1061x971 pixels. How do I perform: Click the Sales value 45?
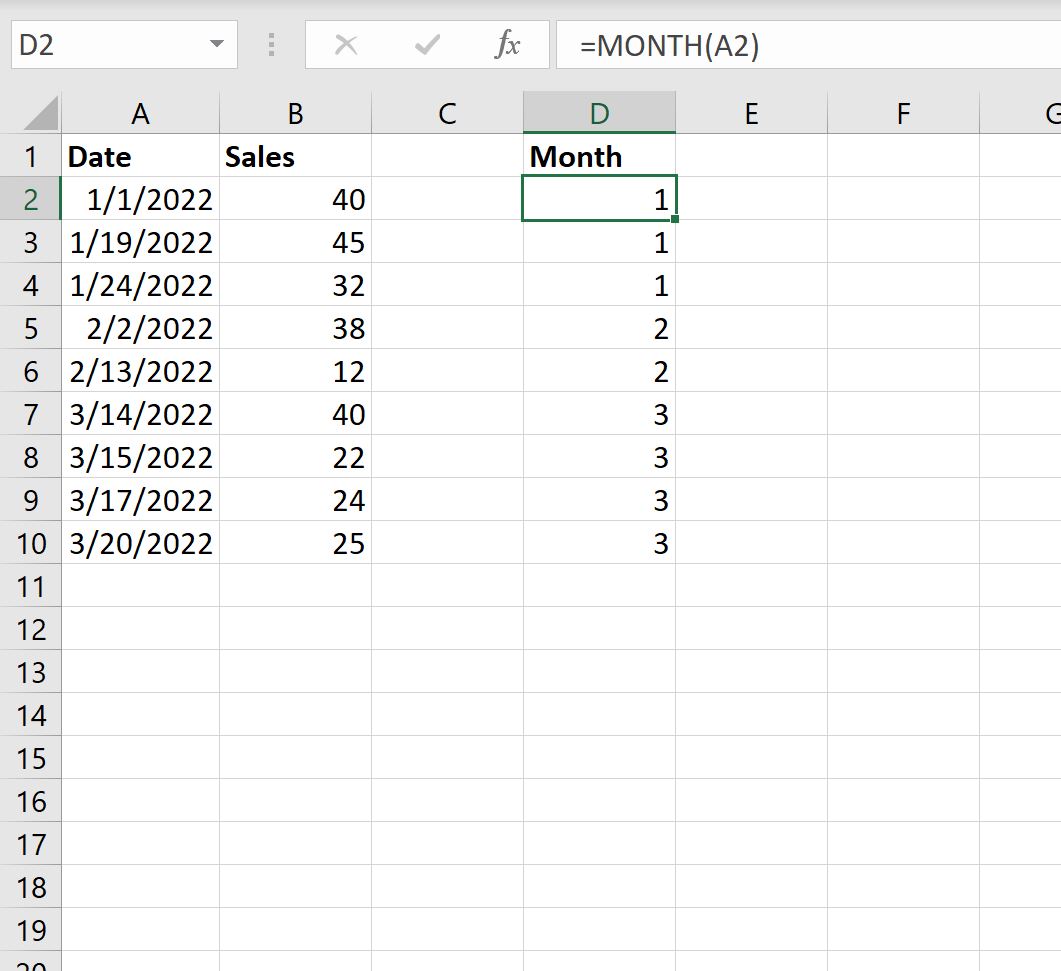tap(295, 242)
